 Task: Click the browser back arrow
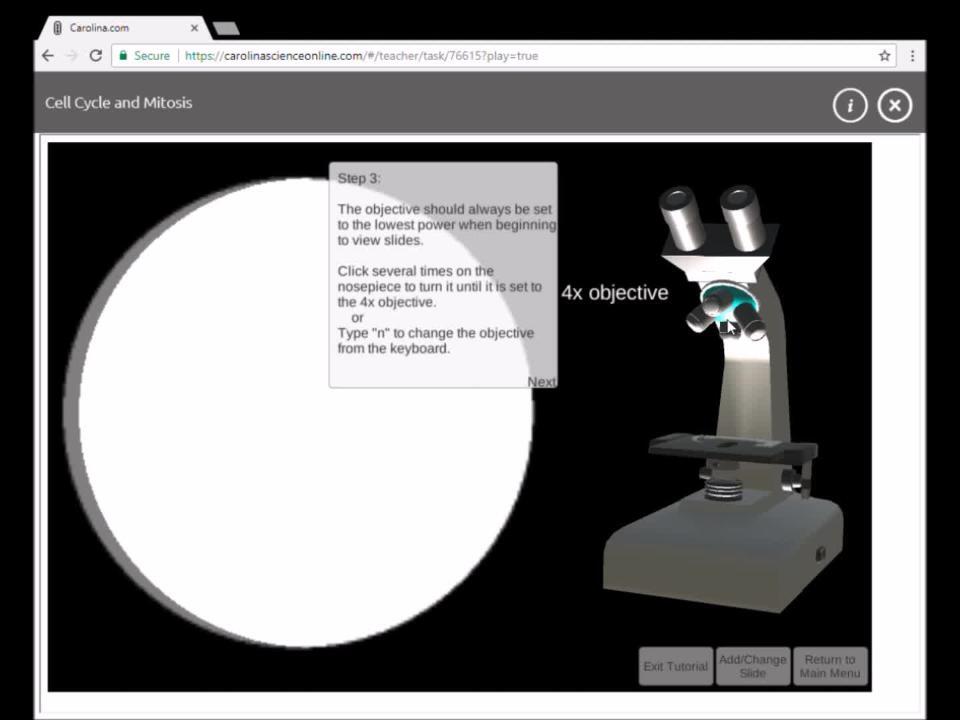[48, 56]
